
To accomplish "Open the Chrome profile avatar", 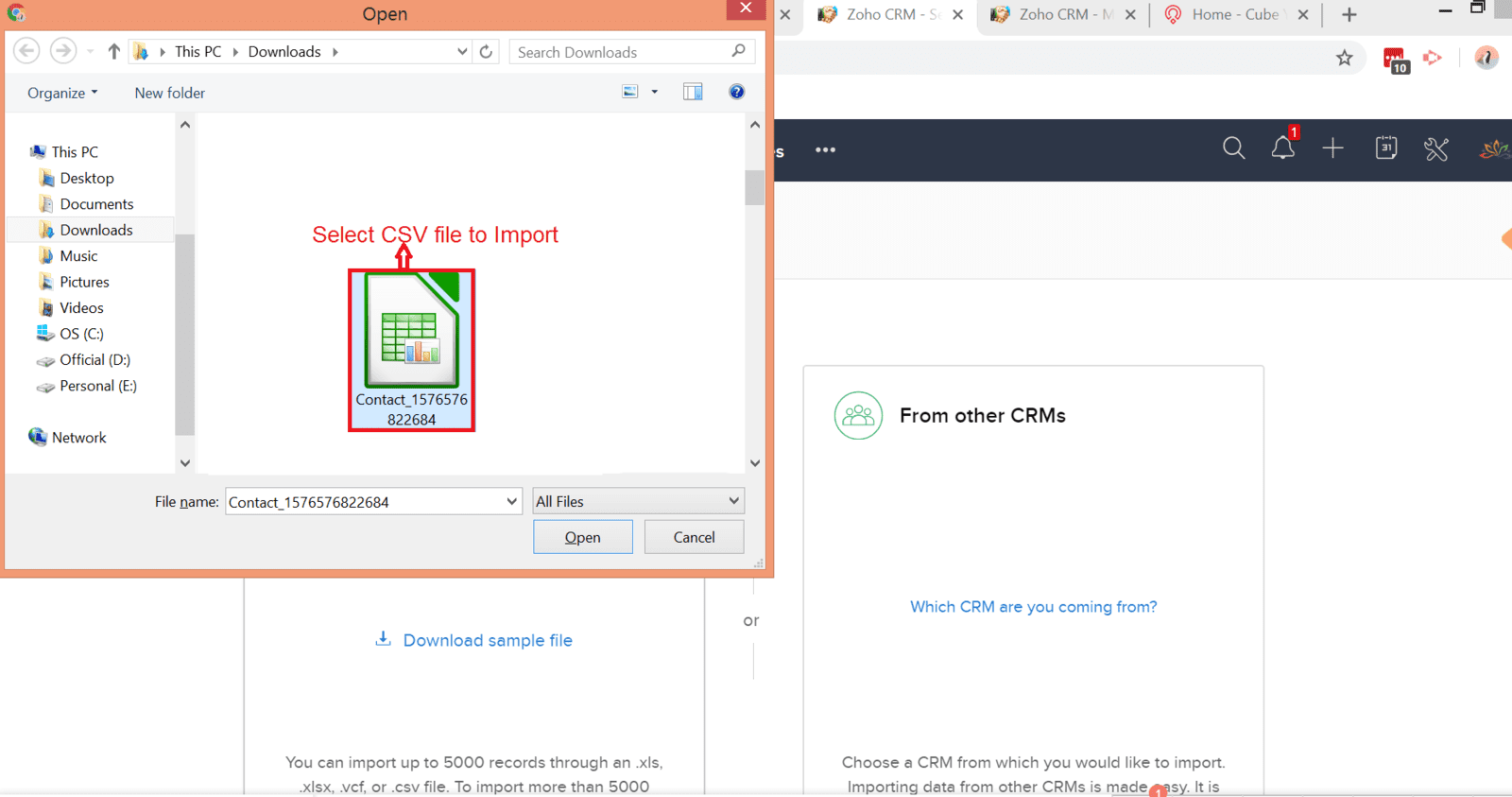I will [1486, 58].
